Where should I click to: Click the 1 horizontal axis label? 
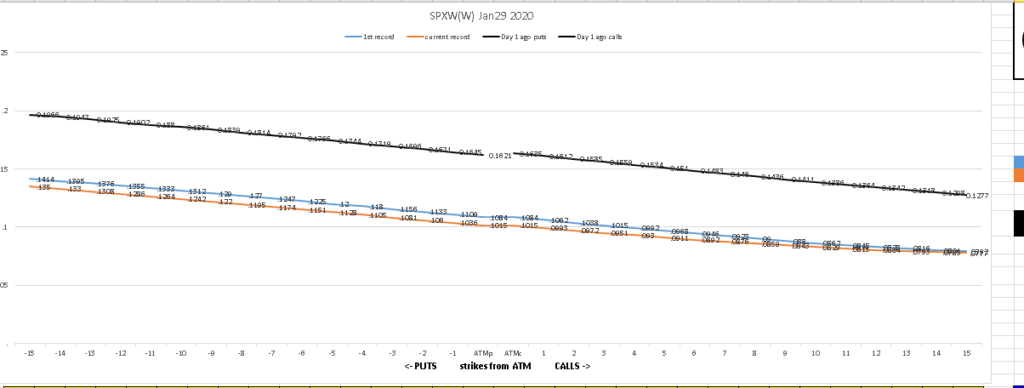pyautogui.click(x=543, y=353)
